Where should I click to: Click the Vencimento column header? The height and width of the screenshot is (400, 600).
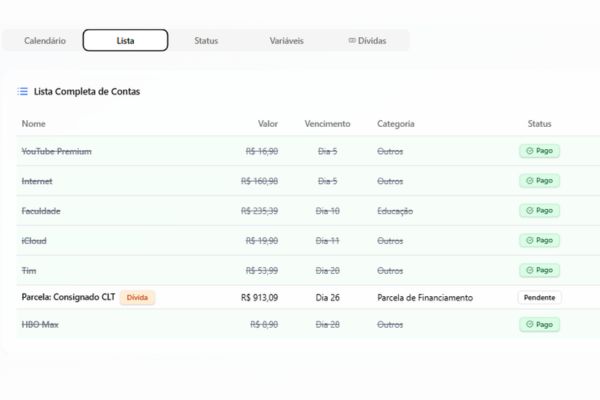327,124
